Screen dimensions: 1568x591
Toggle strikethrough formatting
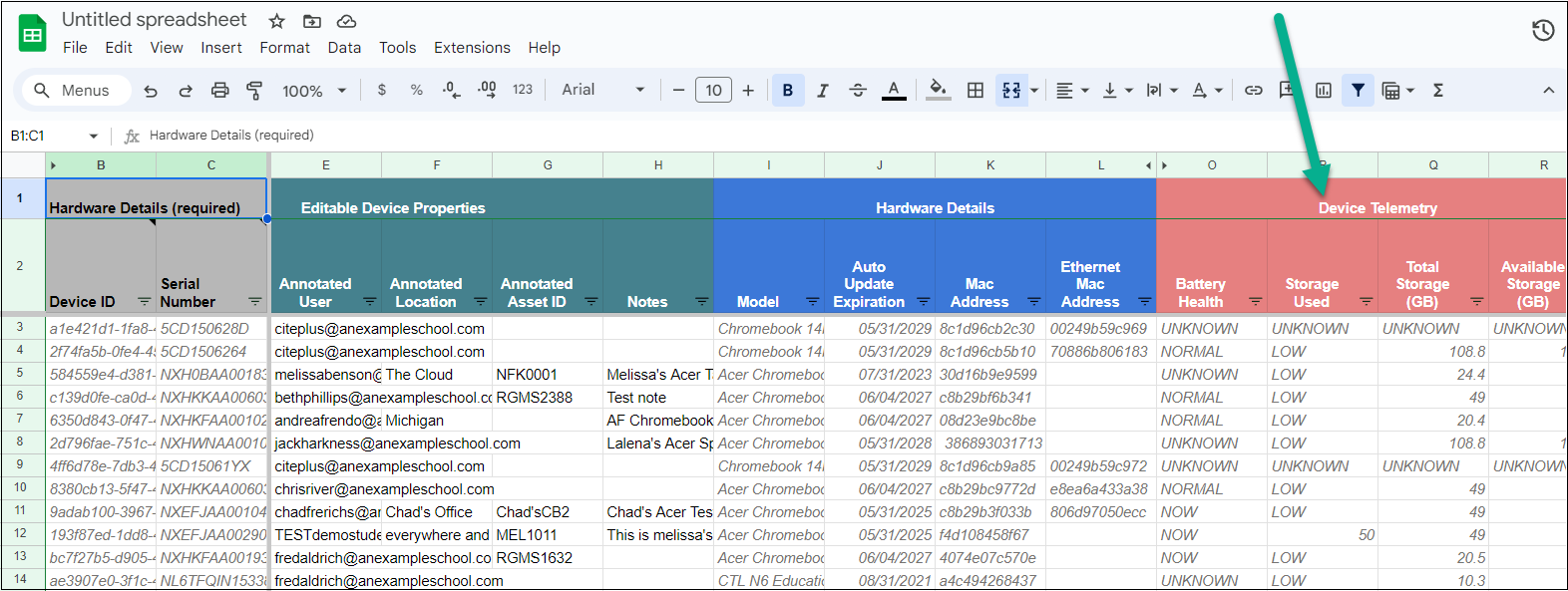tap(858, 90)
